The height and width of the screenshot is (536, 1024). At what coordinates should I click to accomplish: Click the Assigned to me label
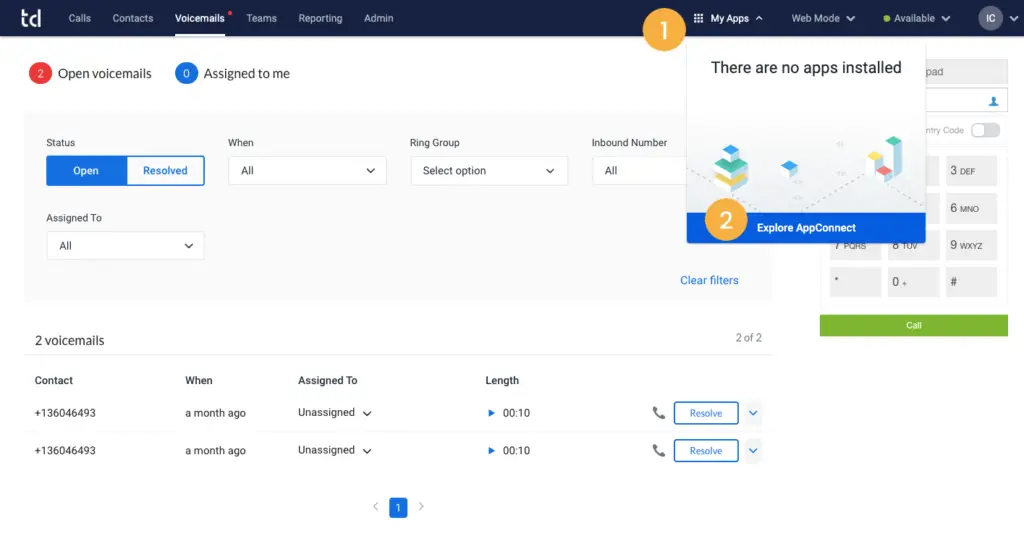click(247, 74)
